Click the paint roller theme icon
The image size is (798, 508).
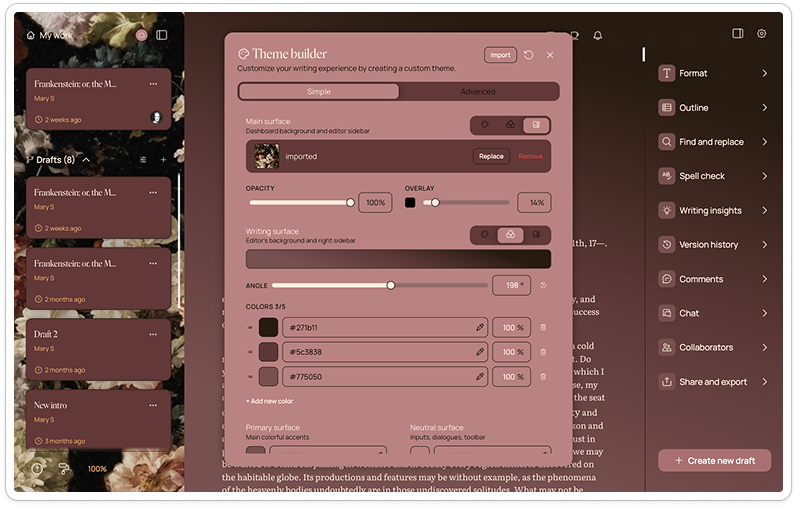(64, 469)
